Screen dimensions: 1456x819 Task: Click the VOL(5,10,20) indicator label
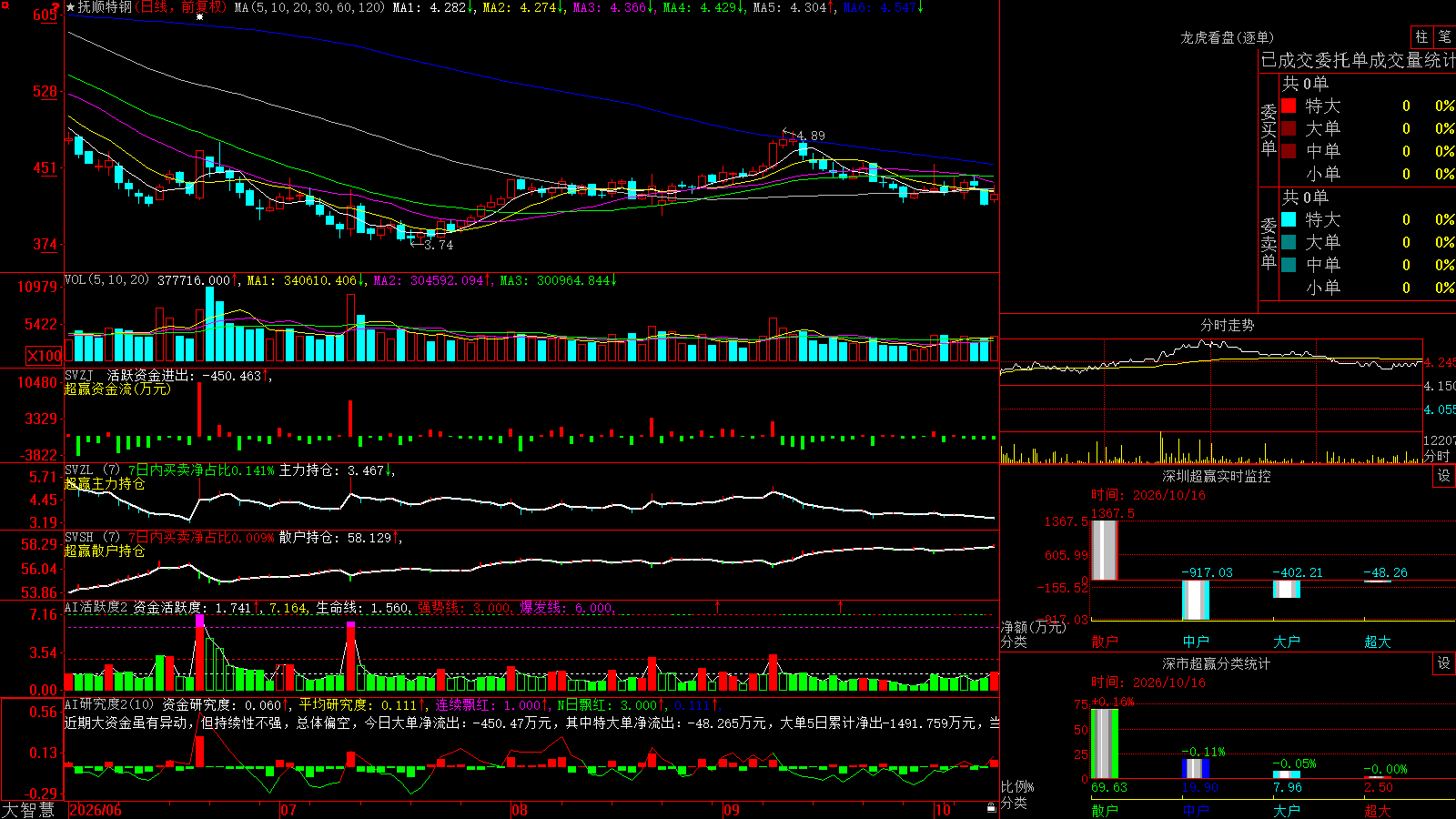click(x=106, y=280)
